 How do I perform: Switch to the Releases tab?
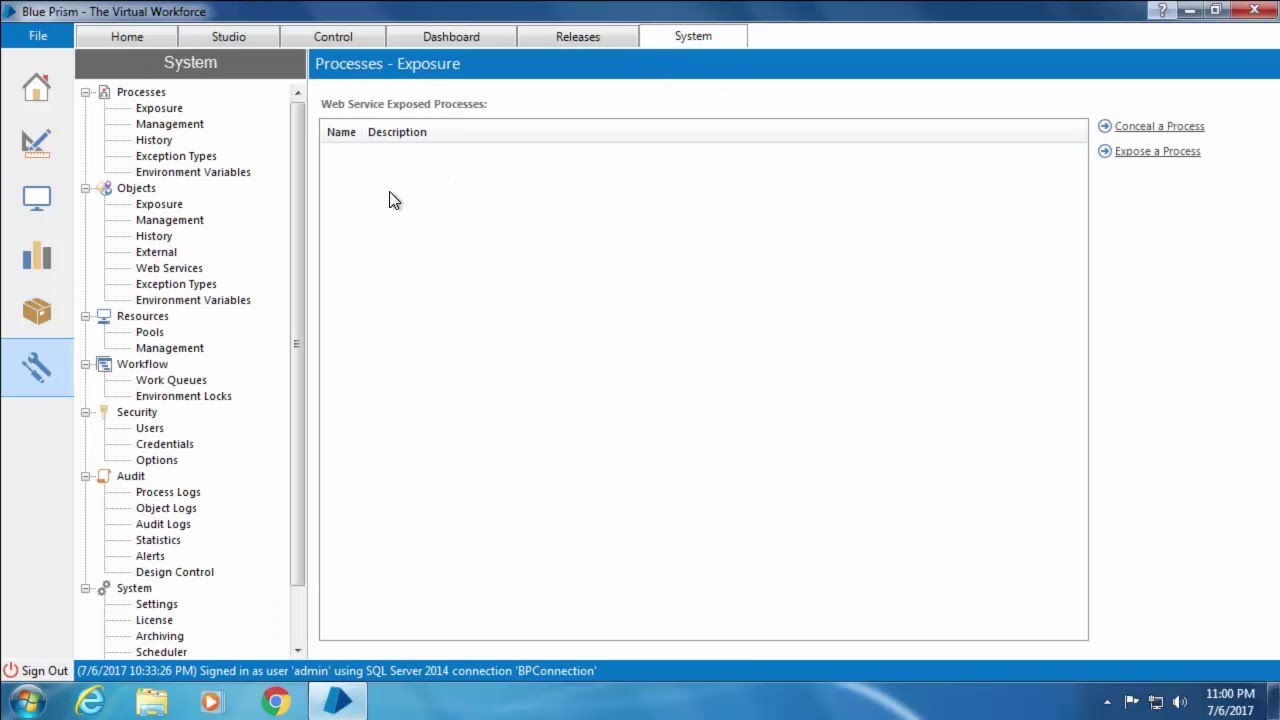578,37
